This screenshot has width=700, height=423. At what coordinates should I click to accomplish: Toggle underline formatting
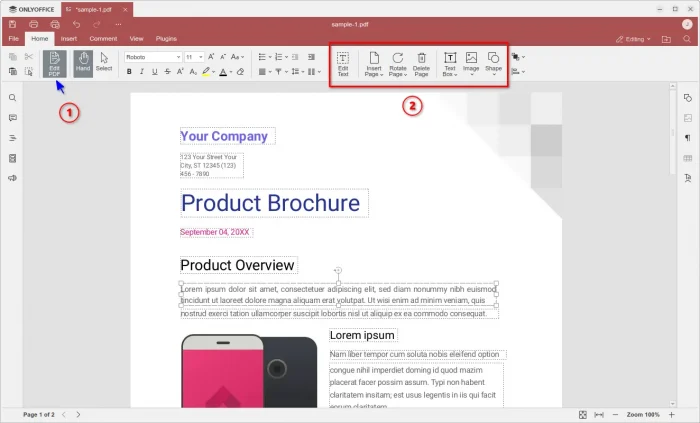coord(155,72)
